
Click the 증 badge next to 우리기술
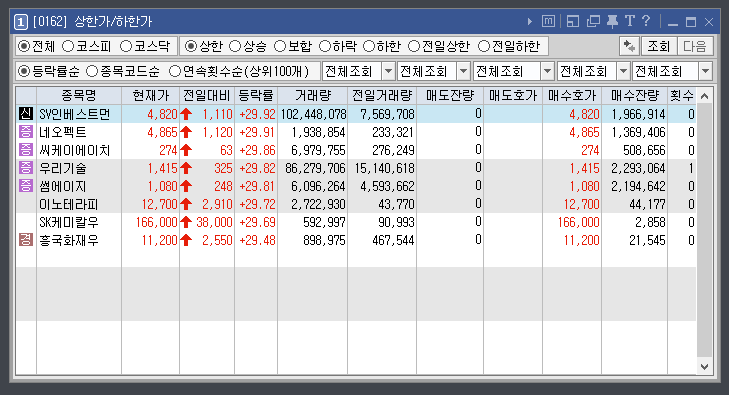tap(26, 168)
